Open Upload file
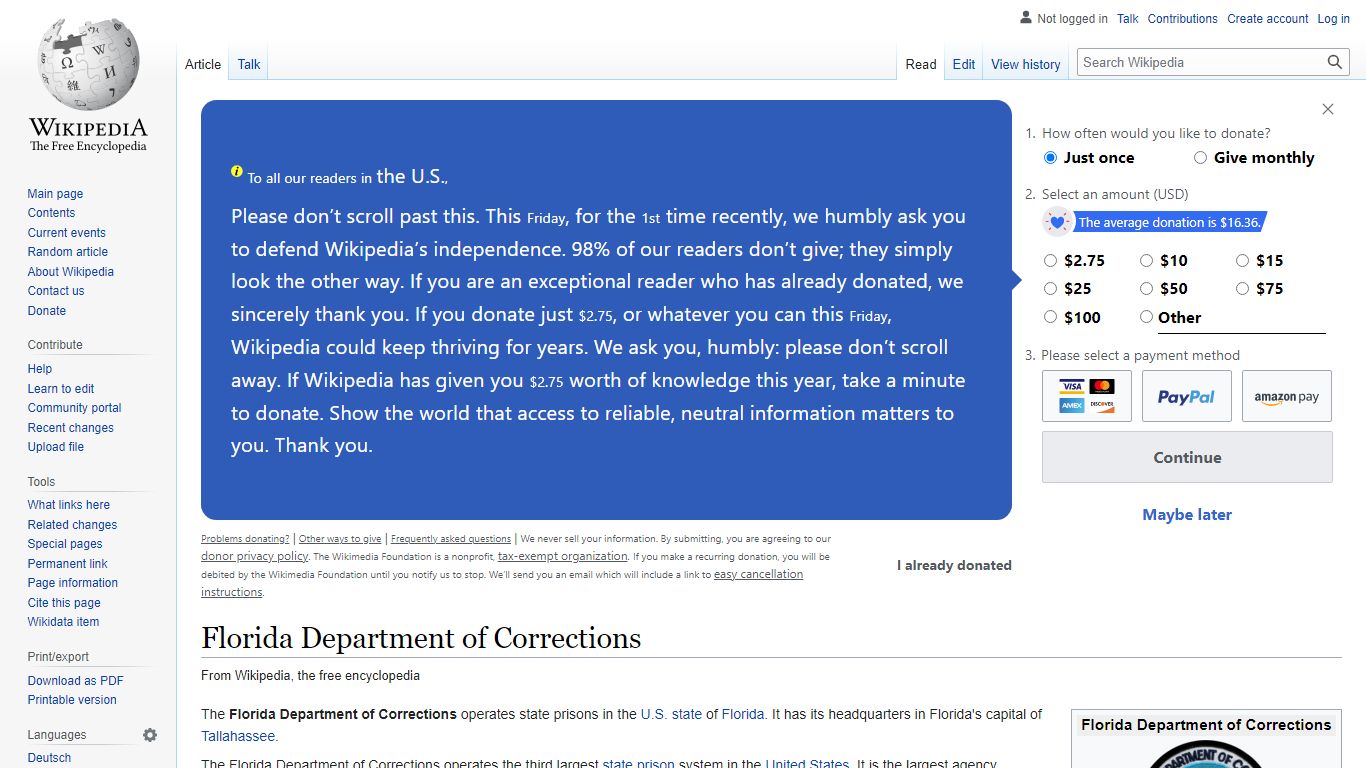1366x768 pixels. pos(56,447)
